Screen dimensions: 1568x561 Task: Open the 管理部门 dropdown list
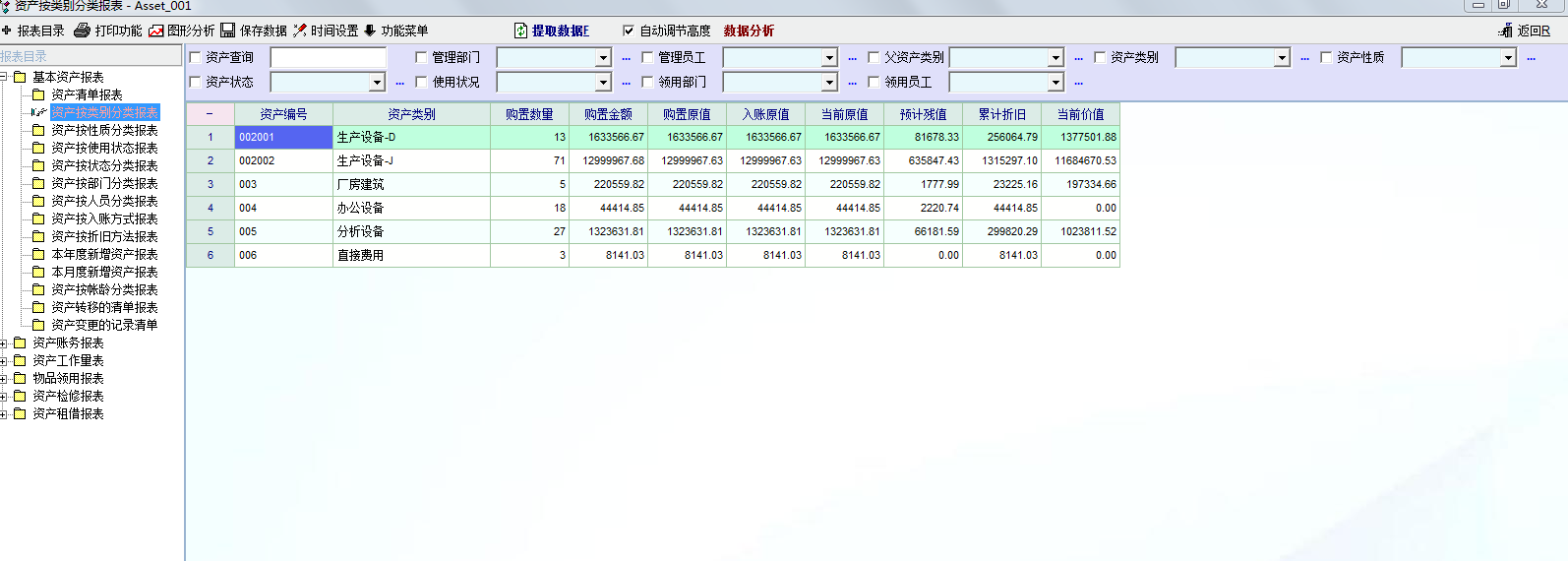603,58
